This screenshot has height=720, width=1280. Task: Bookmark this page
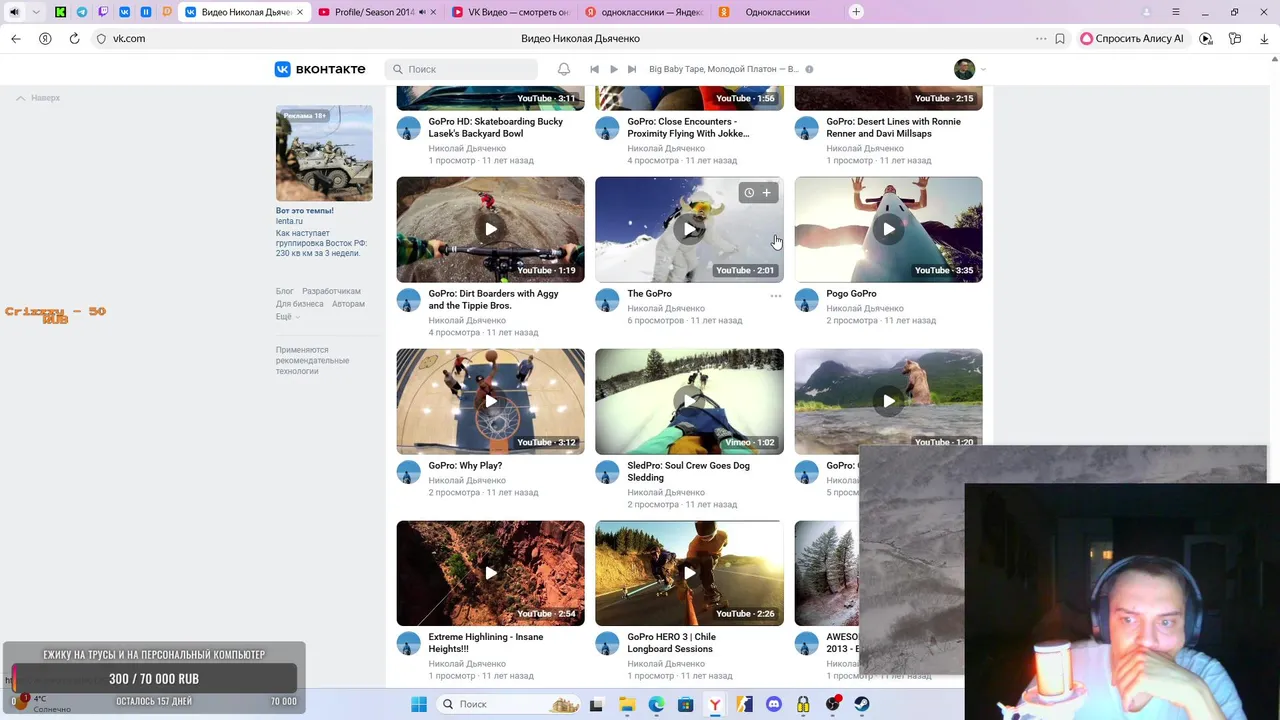pyautogui.click(x=1060, y=38)
